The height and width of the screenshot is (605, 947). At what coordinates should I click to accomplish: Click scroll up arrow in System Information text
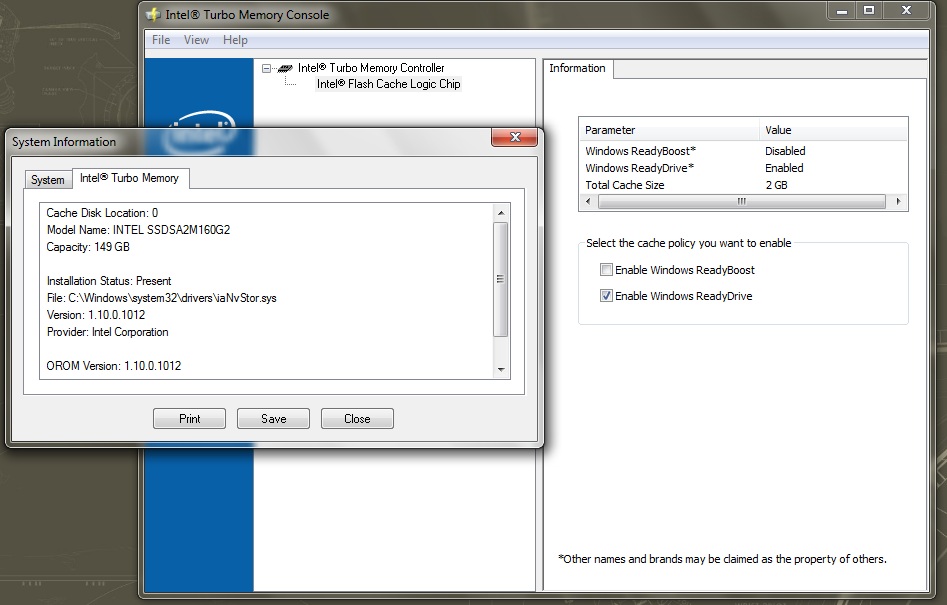pos(501,213)
